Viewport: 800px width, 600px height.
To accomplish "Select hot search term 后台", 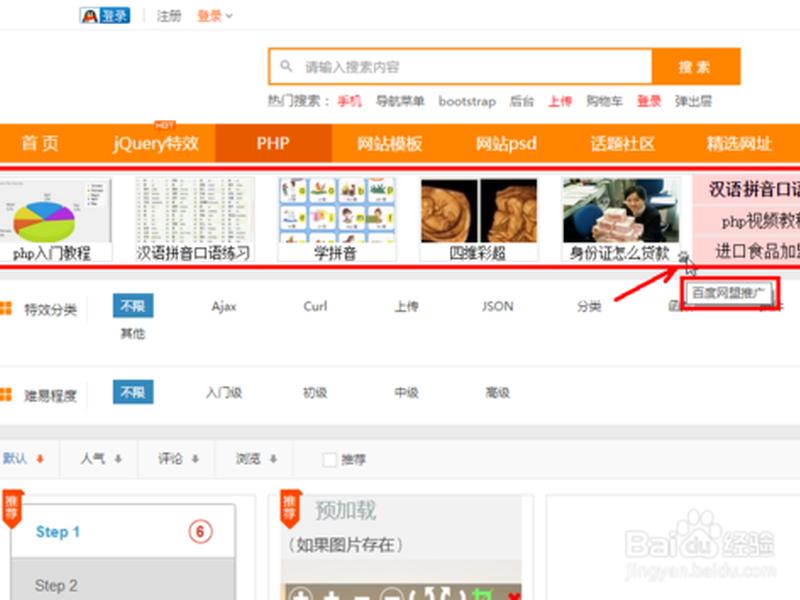I will tap(521, 101).
